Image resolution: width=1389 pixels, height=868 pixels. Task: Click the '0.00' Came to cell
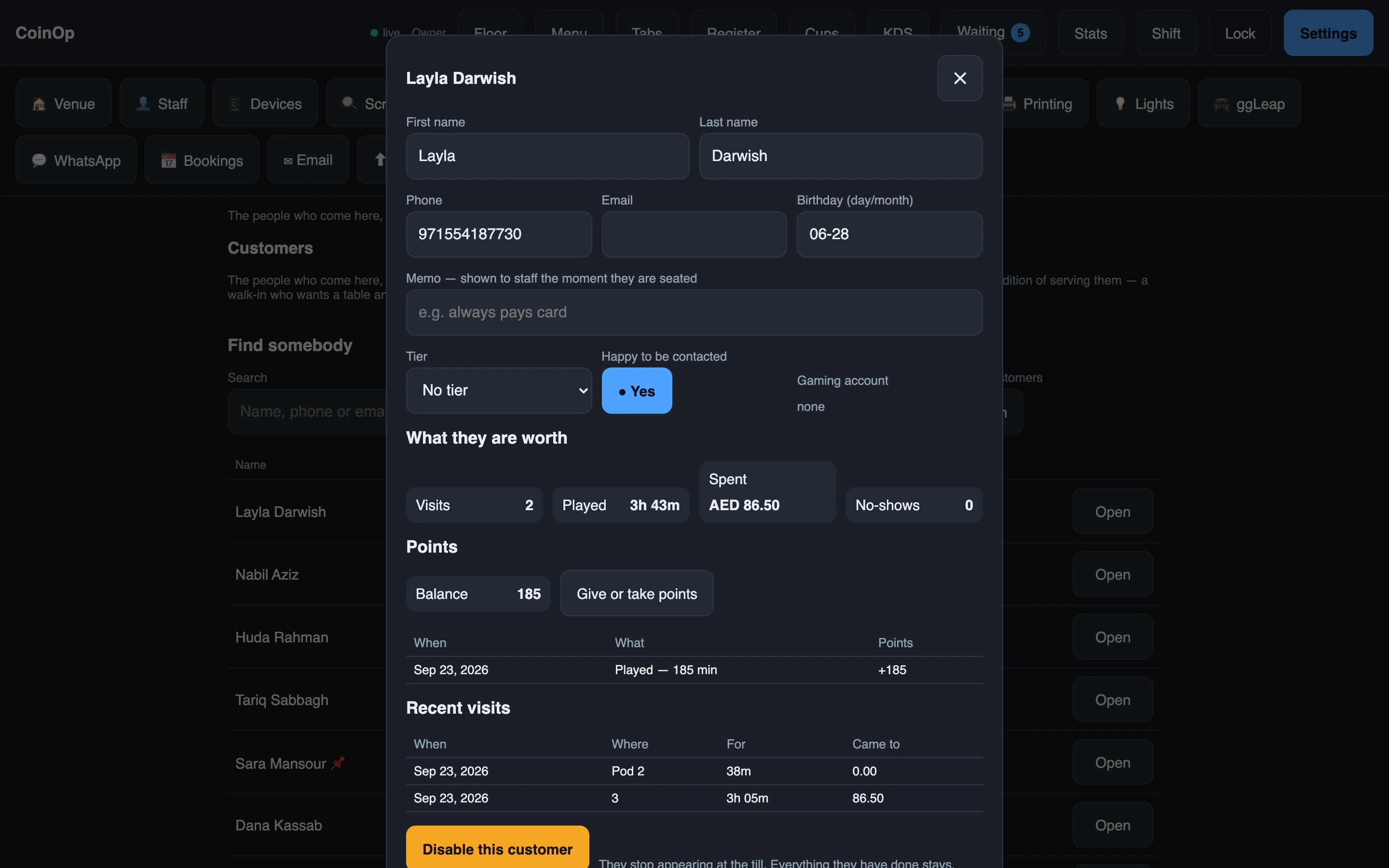point(864,771)
